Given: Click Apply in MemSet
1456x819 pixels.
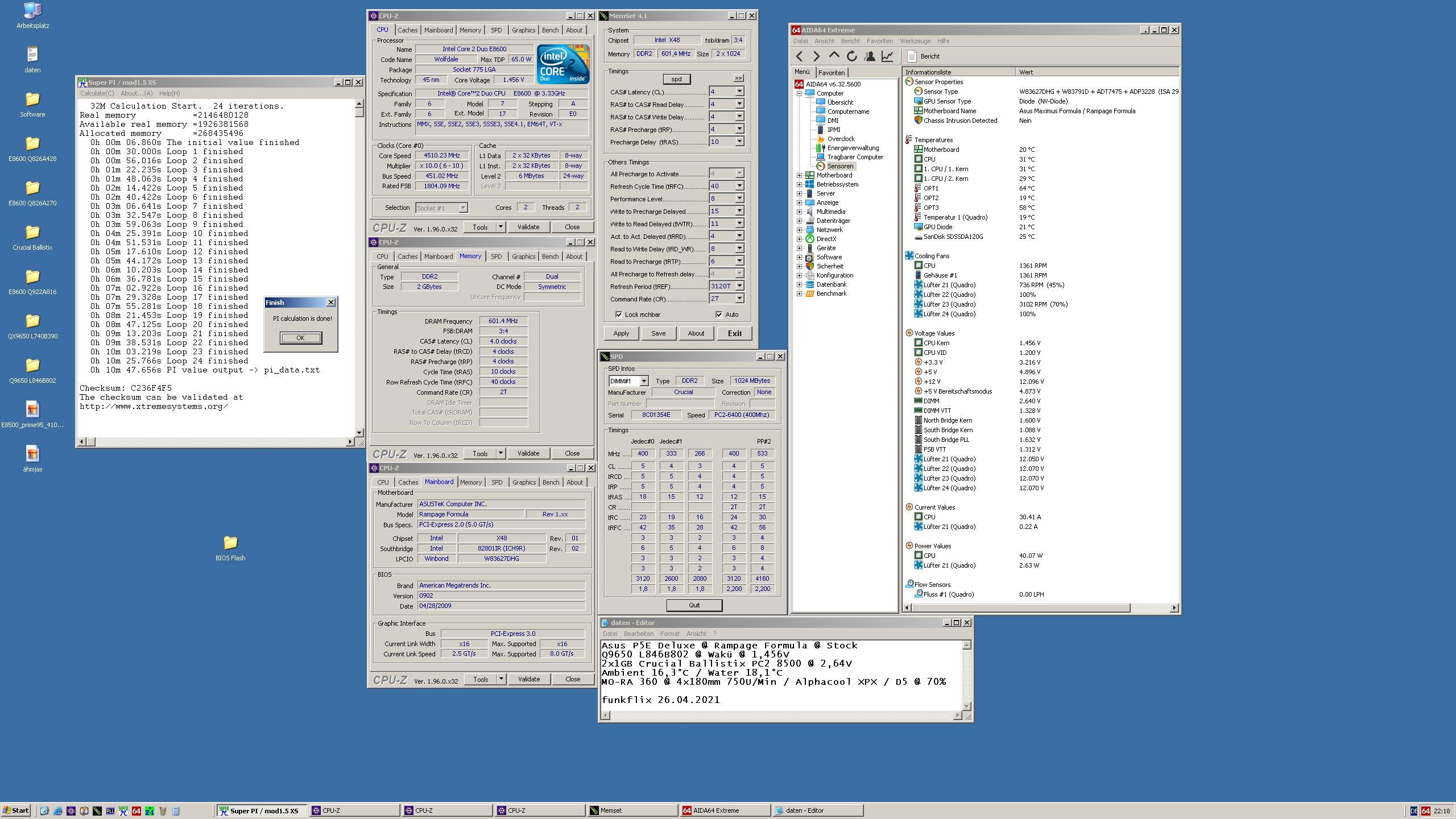Looking at the screenshot, I should pos(621,333).
